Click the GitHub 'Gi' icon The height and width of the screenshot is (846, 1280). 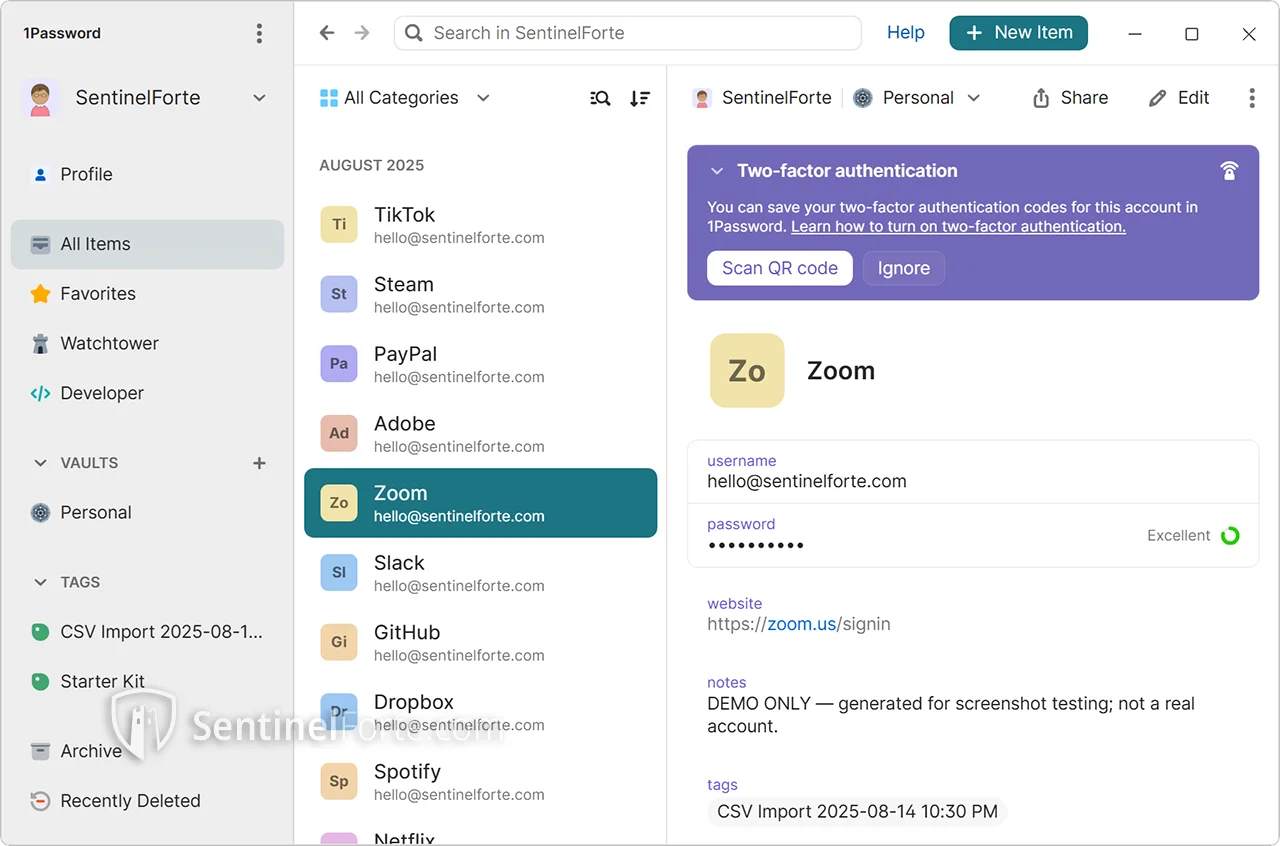[x=339, y=642]
